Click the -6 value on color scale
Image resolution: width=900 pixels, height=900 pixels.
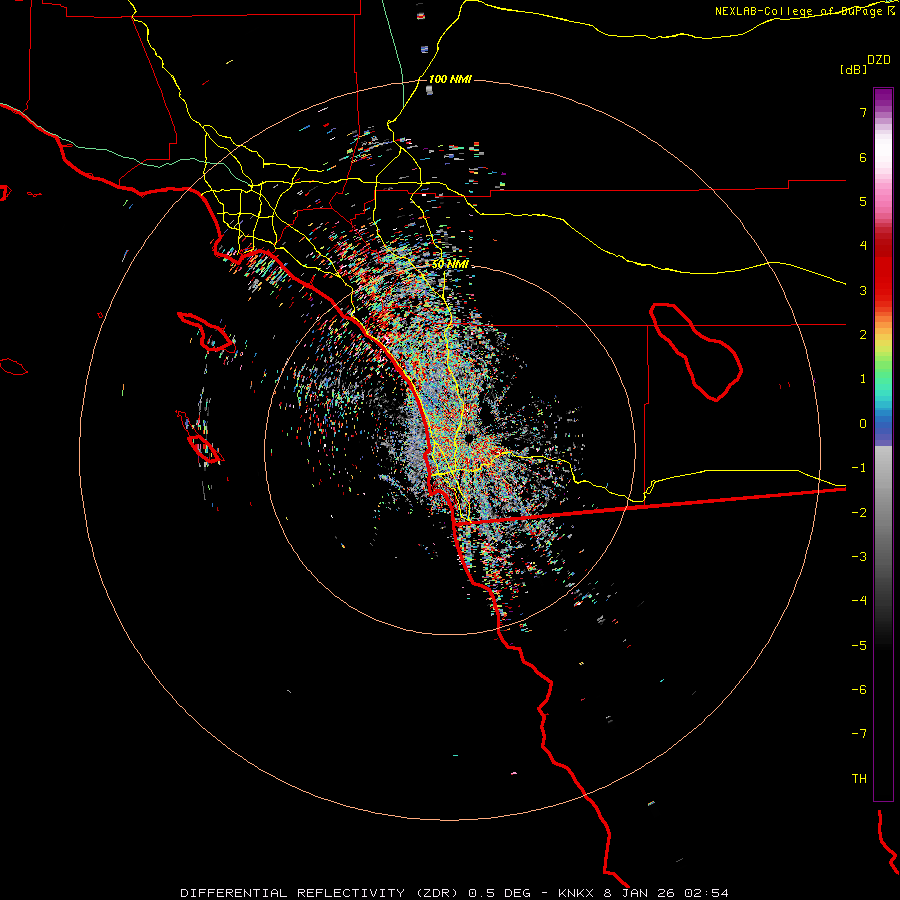[859, 689]
